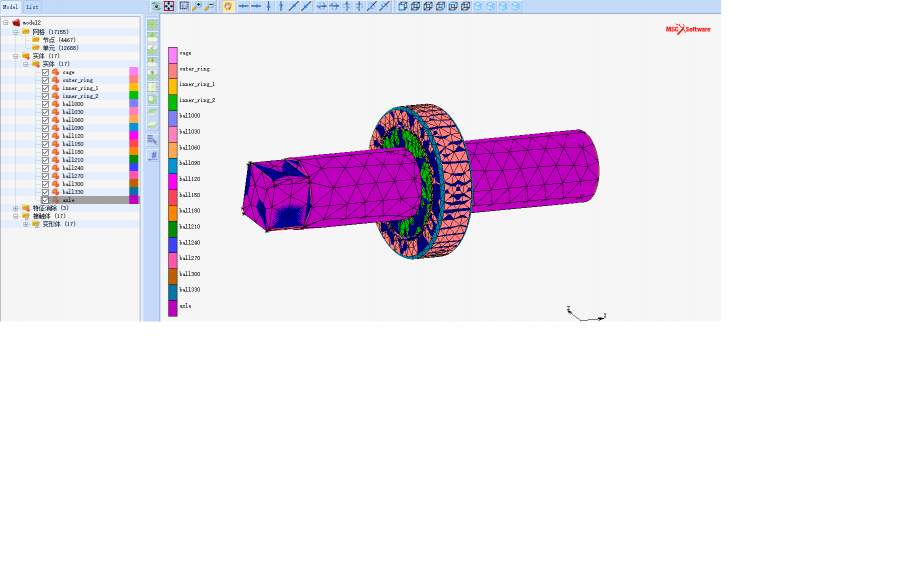
Task: Click the cage color swatch in the tree
Action: coord(134,72)
